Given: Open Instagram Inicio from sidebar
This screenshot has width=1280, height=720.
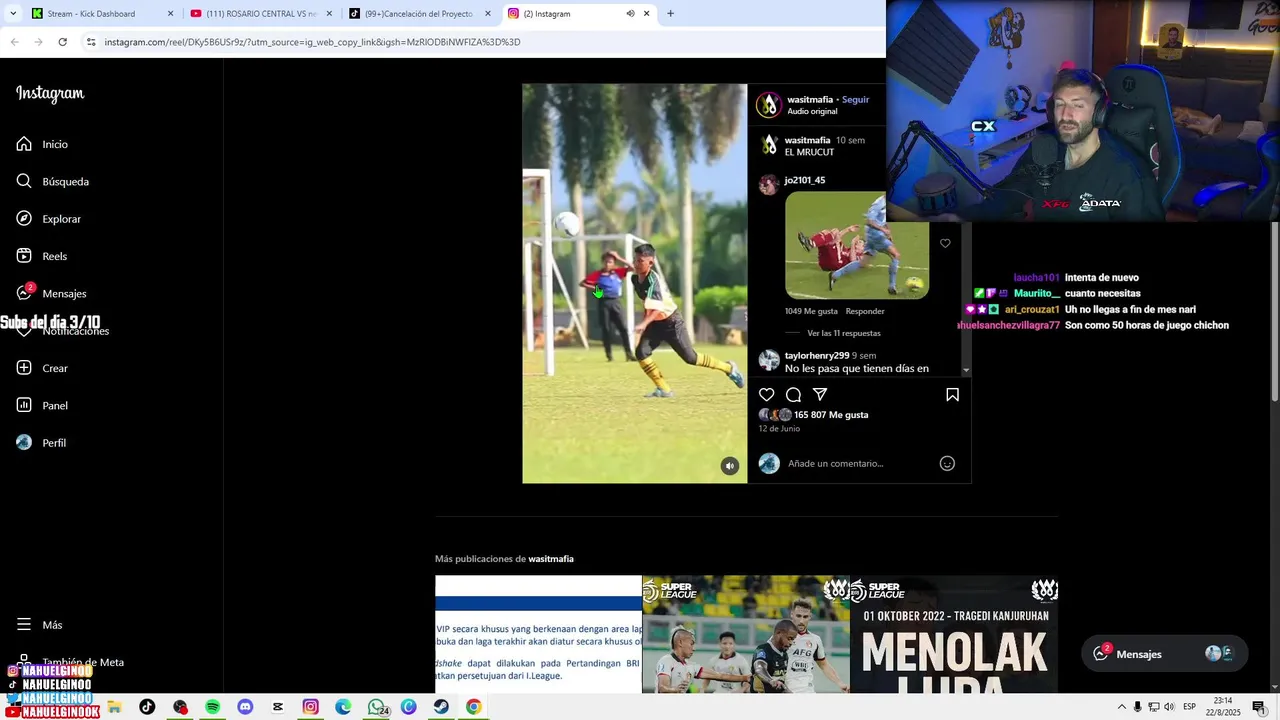Looking at the screenshot, I should tap(42, 144).
